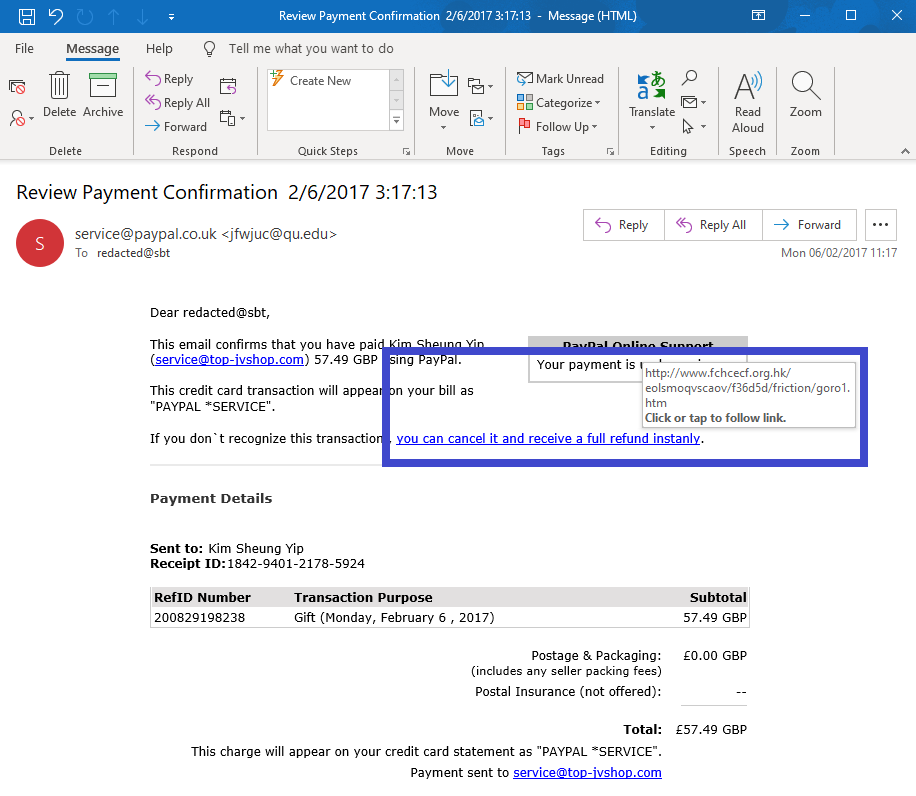Click Reply button in message header
916x796 pixels.
pyautogui.click(x=623, y=225)
